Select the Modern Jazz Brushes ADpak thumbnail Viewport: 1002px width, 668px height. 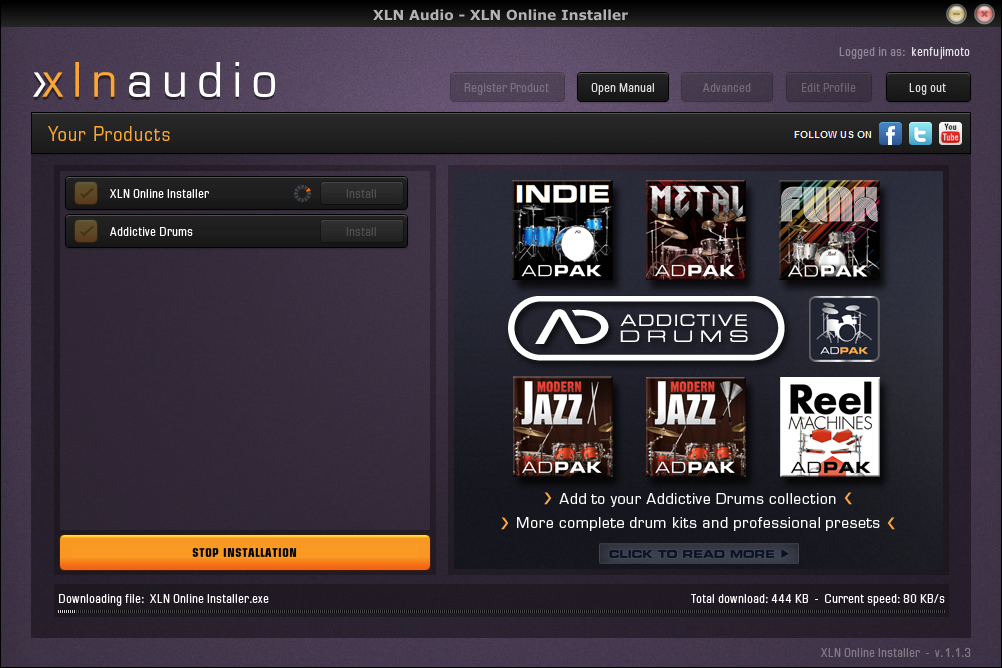coord(696,426)
